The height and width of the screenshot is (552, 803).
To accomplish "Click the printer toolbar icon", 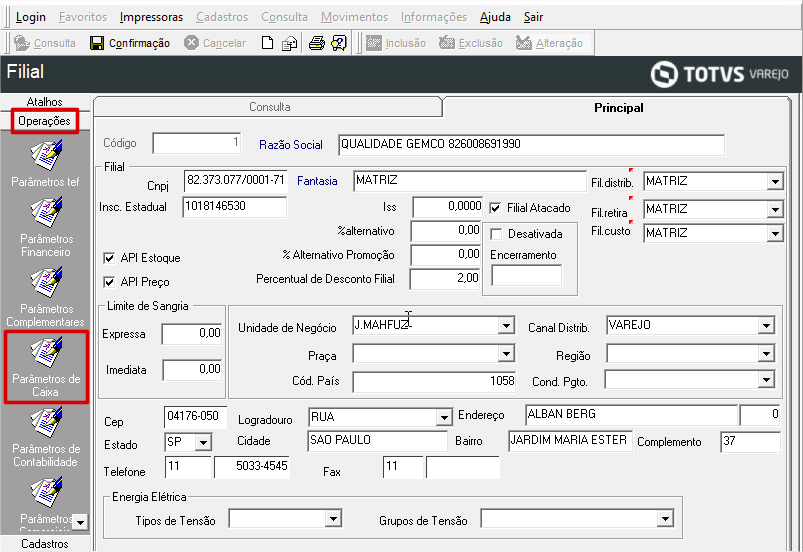I will pos(316,43).
